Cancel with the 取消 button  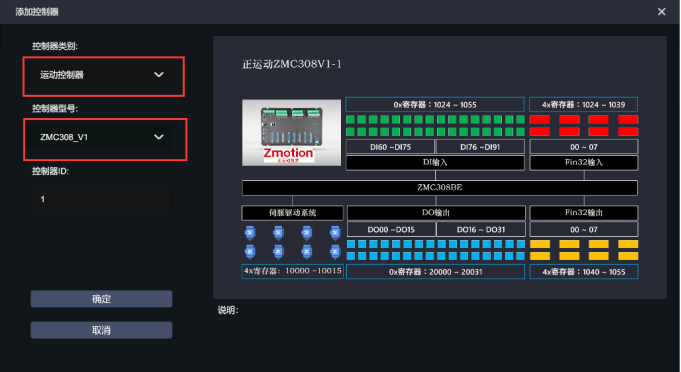coord(101,330)
